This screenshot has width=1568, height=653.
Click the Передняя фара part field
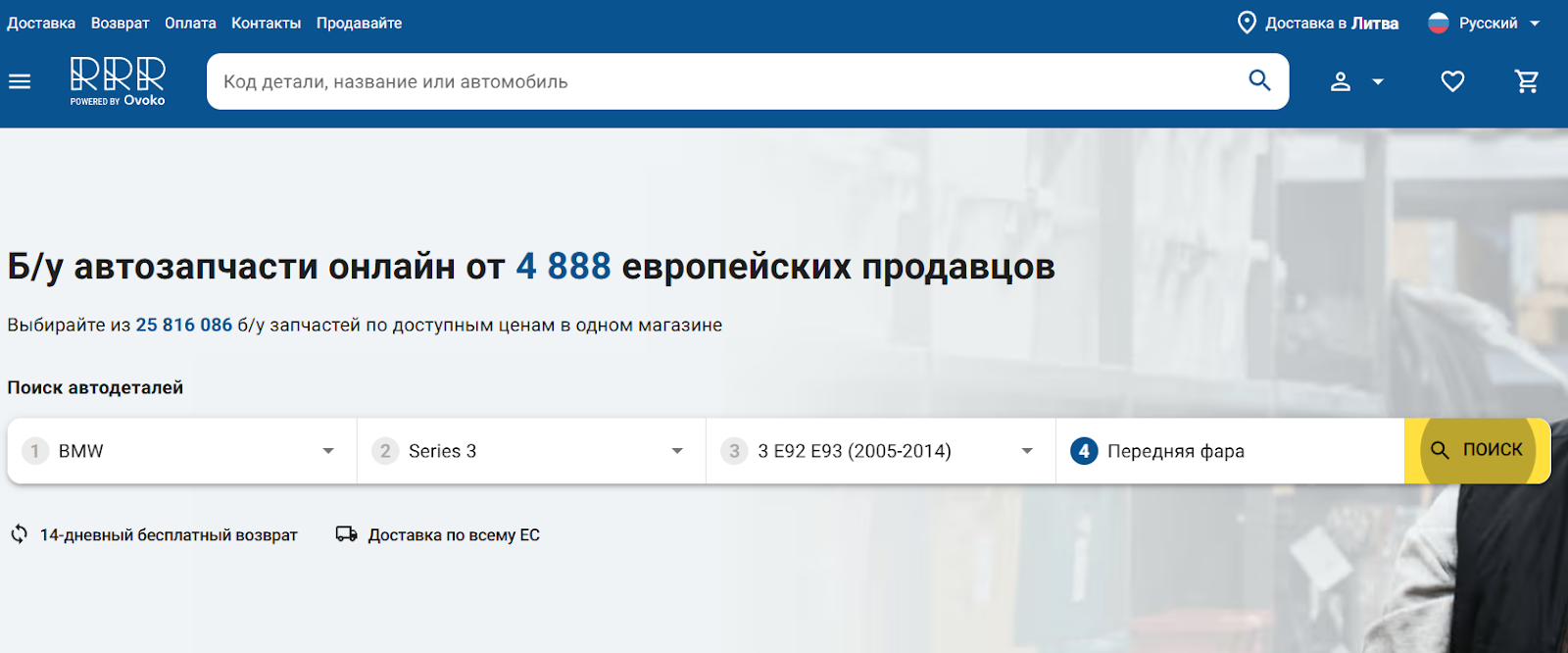[x=1230, y=451]
